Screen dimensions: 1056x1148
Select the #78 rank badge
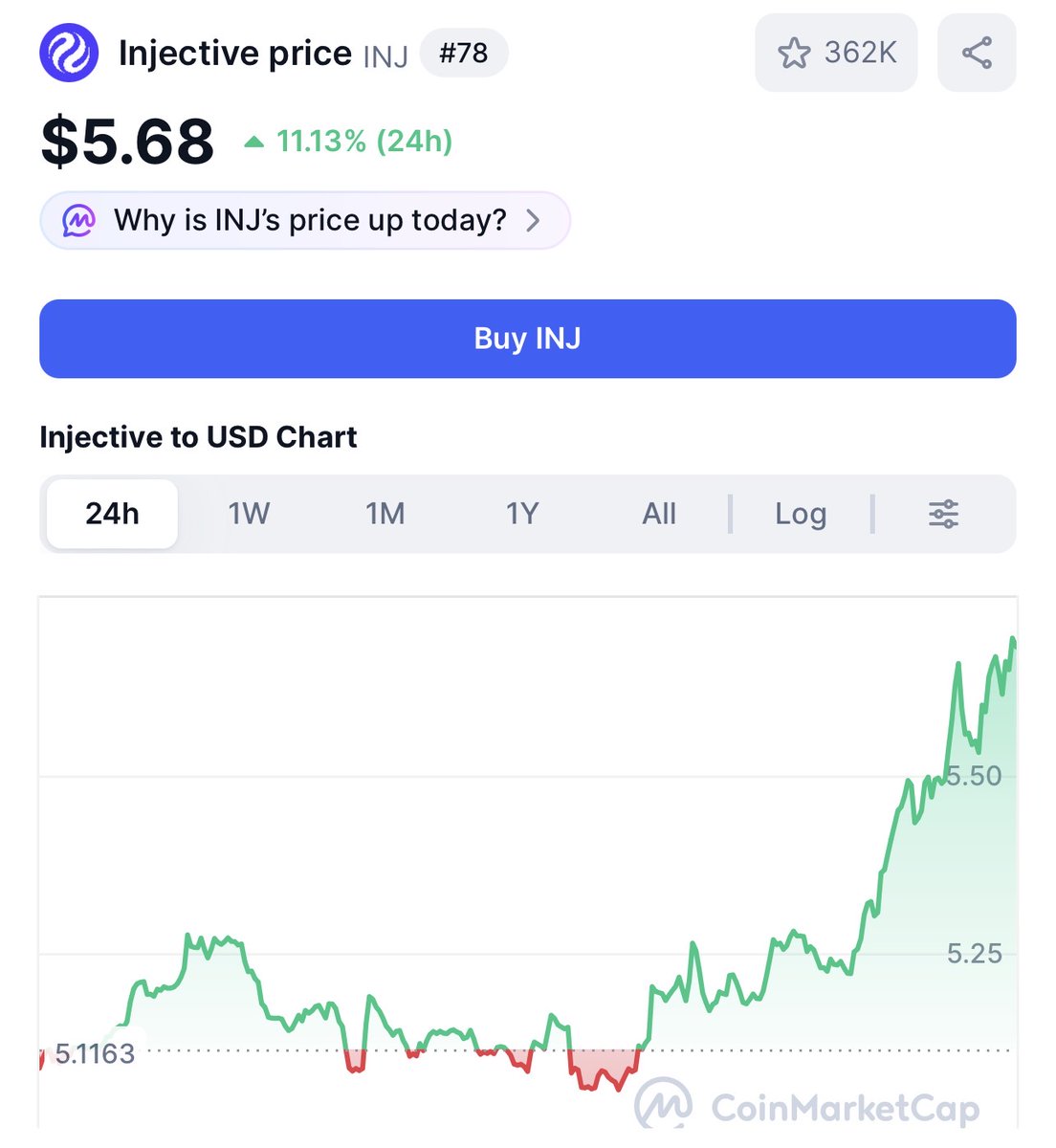tap(464, 53)
